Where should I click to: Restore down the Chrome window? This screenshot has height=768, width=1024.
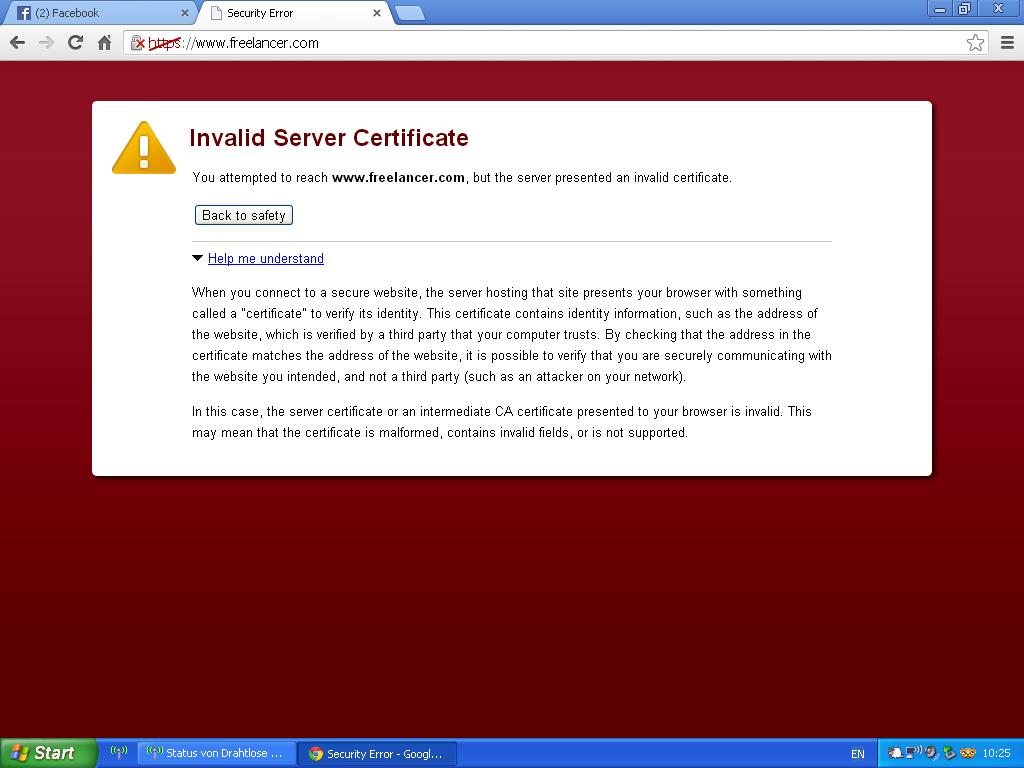965,9
